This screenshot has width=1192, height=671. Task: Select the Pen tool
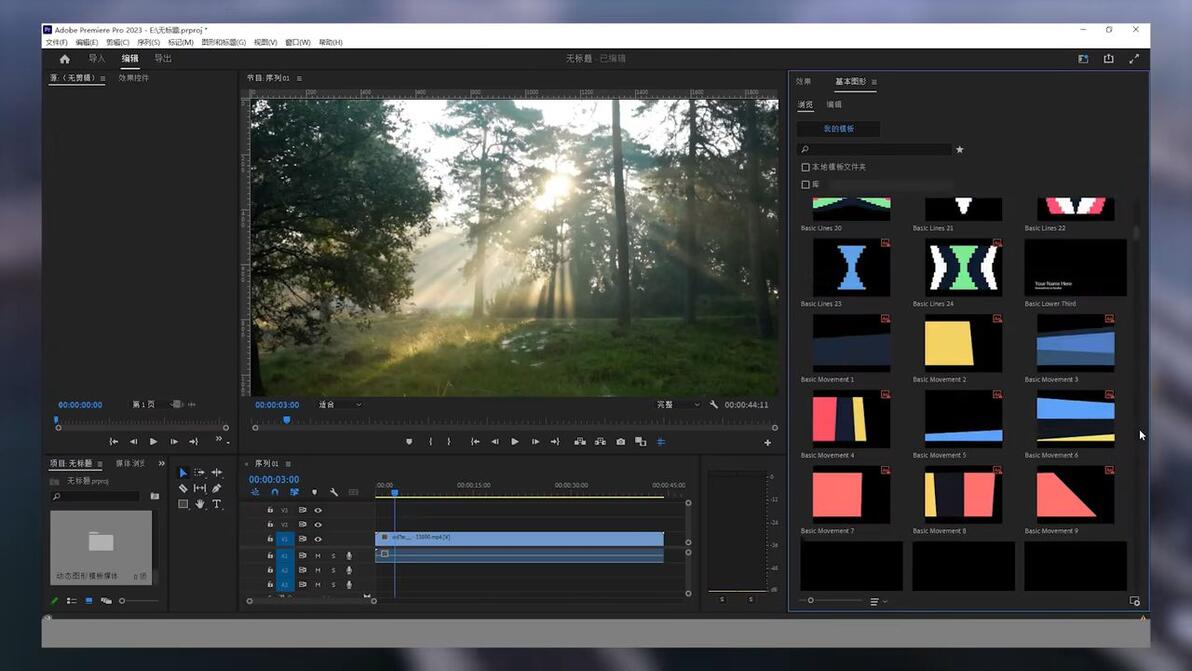[217, 488]
